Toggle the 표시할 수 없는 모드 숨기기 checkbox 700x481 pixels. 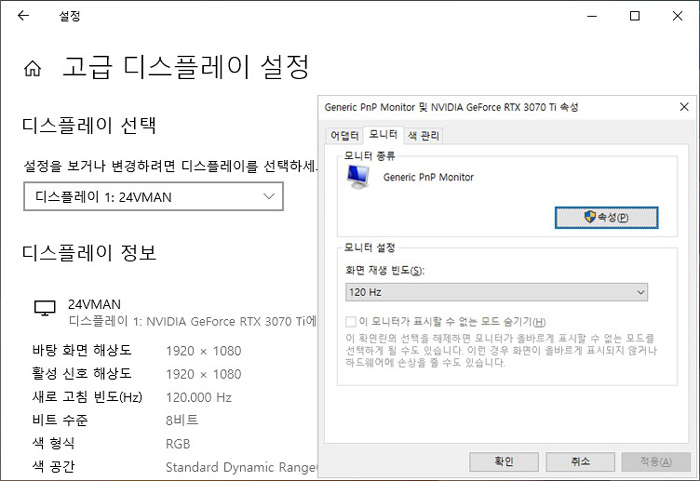coord(350,322)
